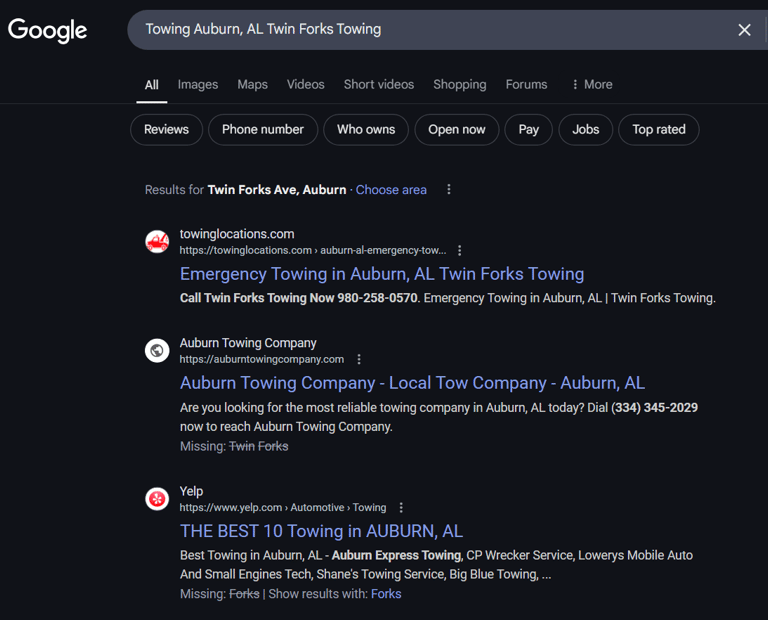This screenshot has height=620, width=768.
Task: Apply the Reviews filter chip
Action: 167,130
